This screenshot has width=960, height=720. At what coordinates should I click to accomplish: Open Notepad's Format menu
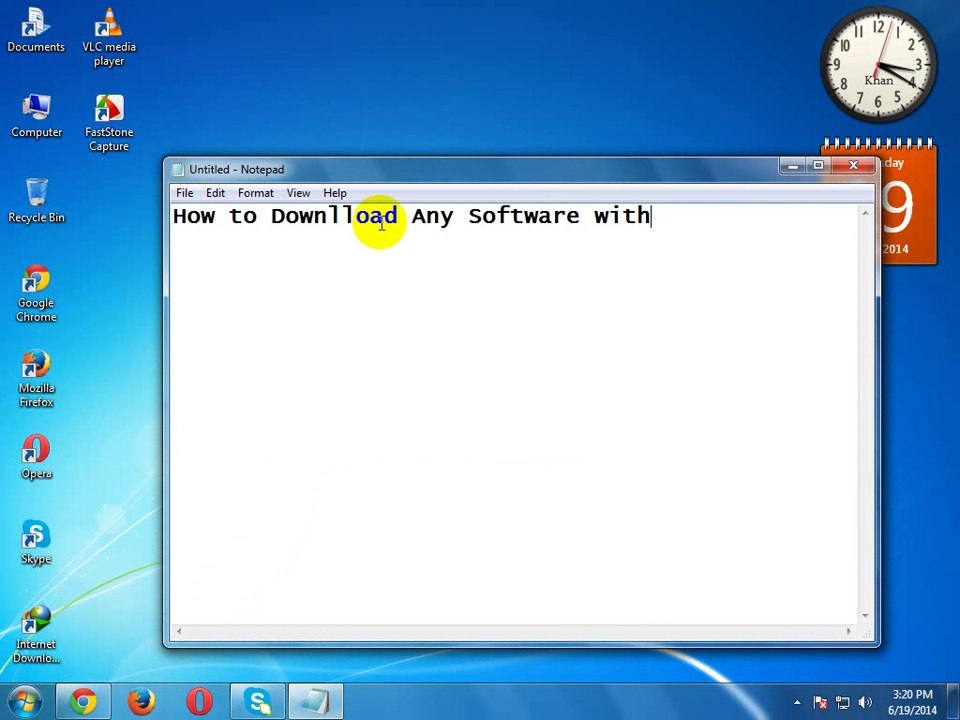click(x=256, y=193)
